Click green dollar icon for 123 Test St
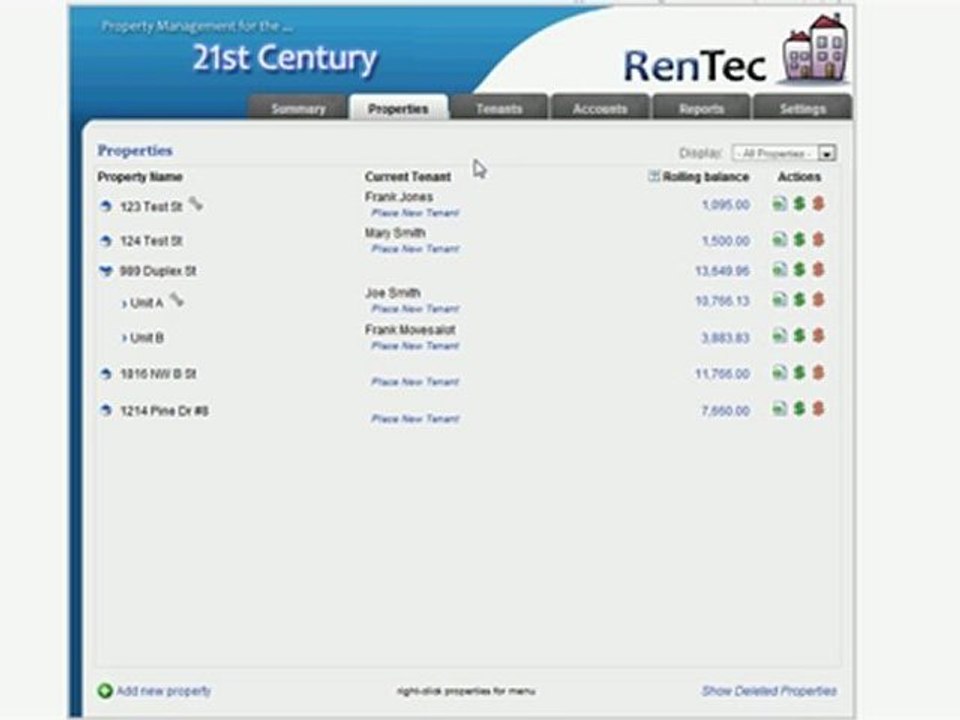960x720 pixels. (799, 203)
